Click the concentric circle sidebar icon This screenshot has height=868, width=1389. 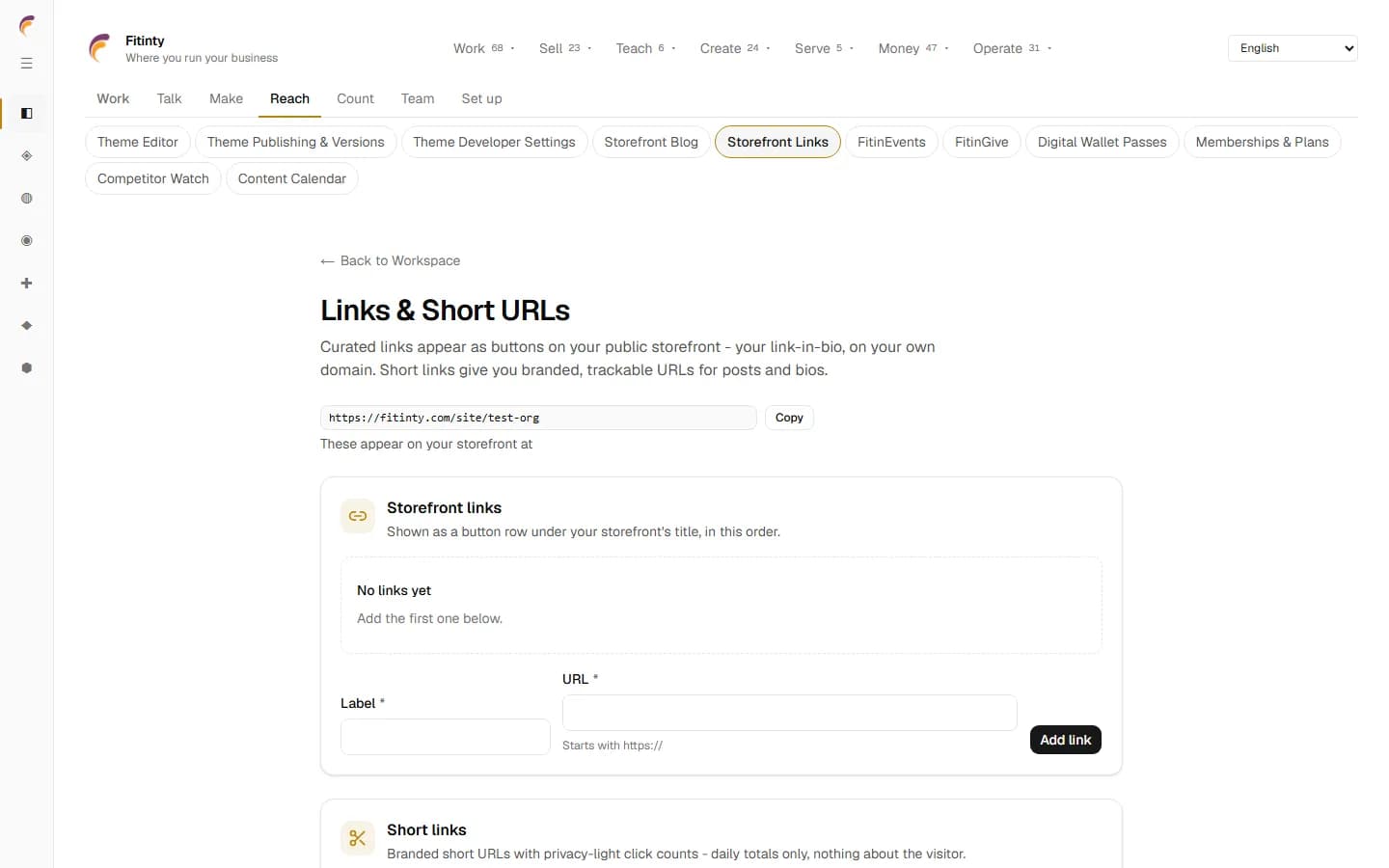(27, 241)
